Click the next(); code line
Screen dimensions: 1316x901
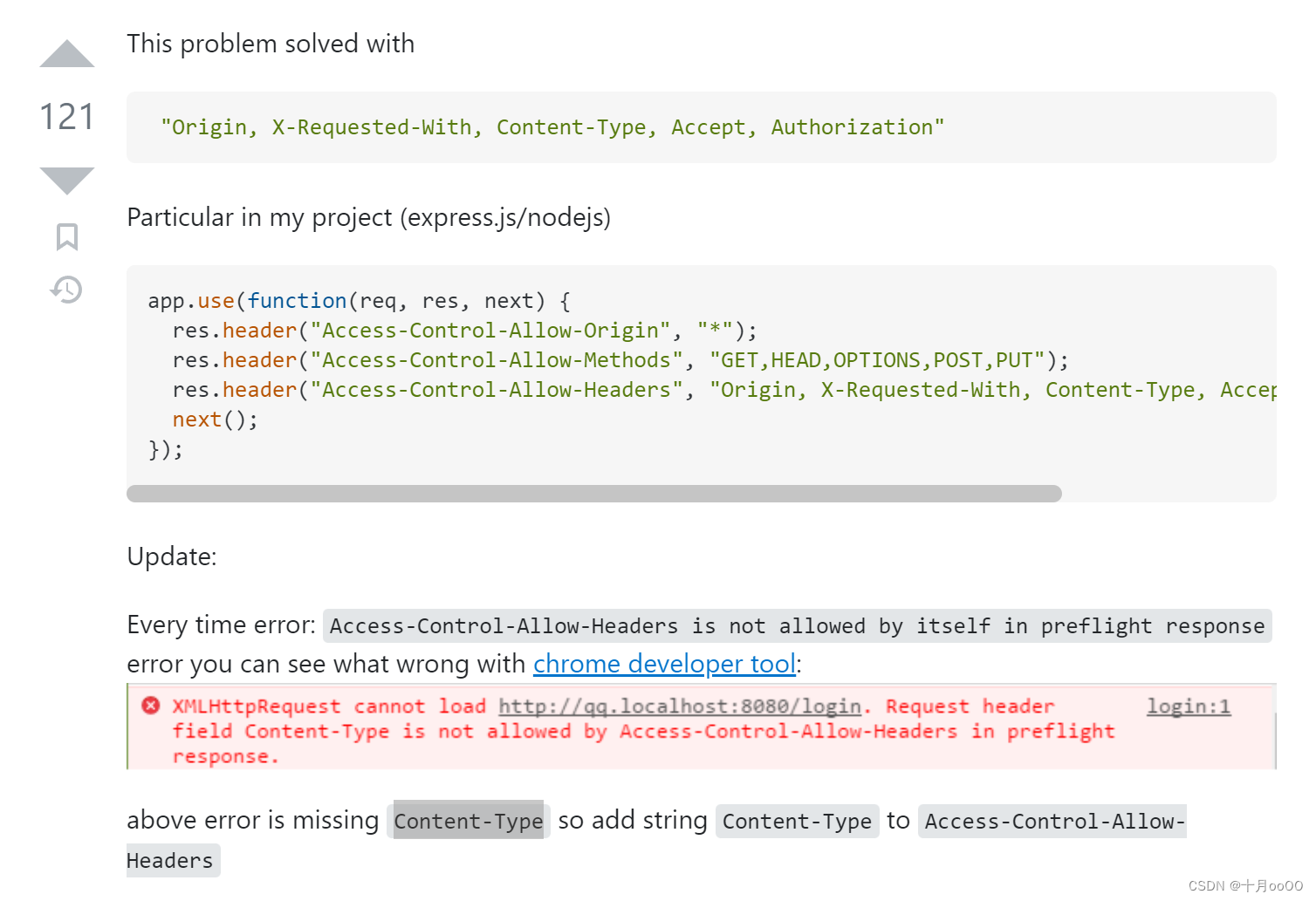[x=216, y=420]
